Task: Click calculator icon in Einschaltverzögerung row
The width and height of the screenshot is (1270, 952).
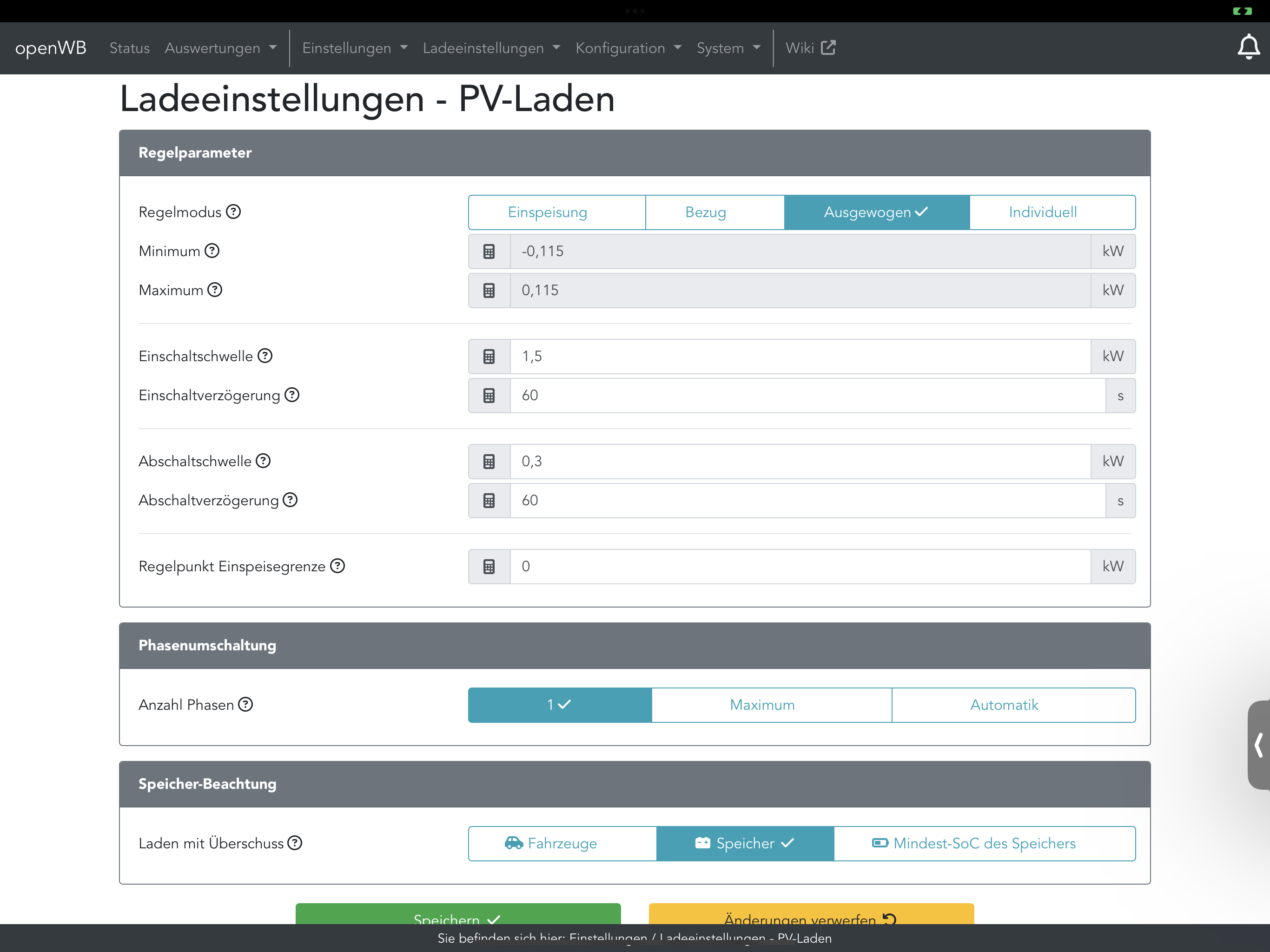Action: pyautogui.click(x=489, y=396)
